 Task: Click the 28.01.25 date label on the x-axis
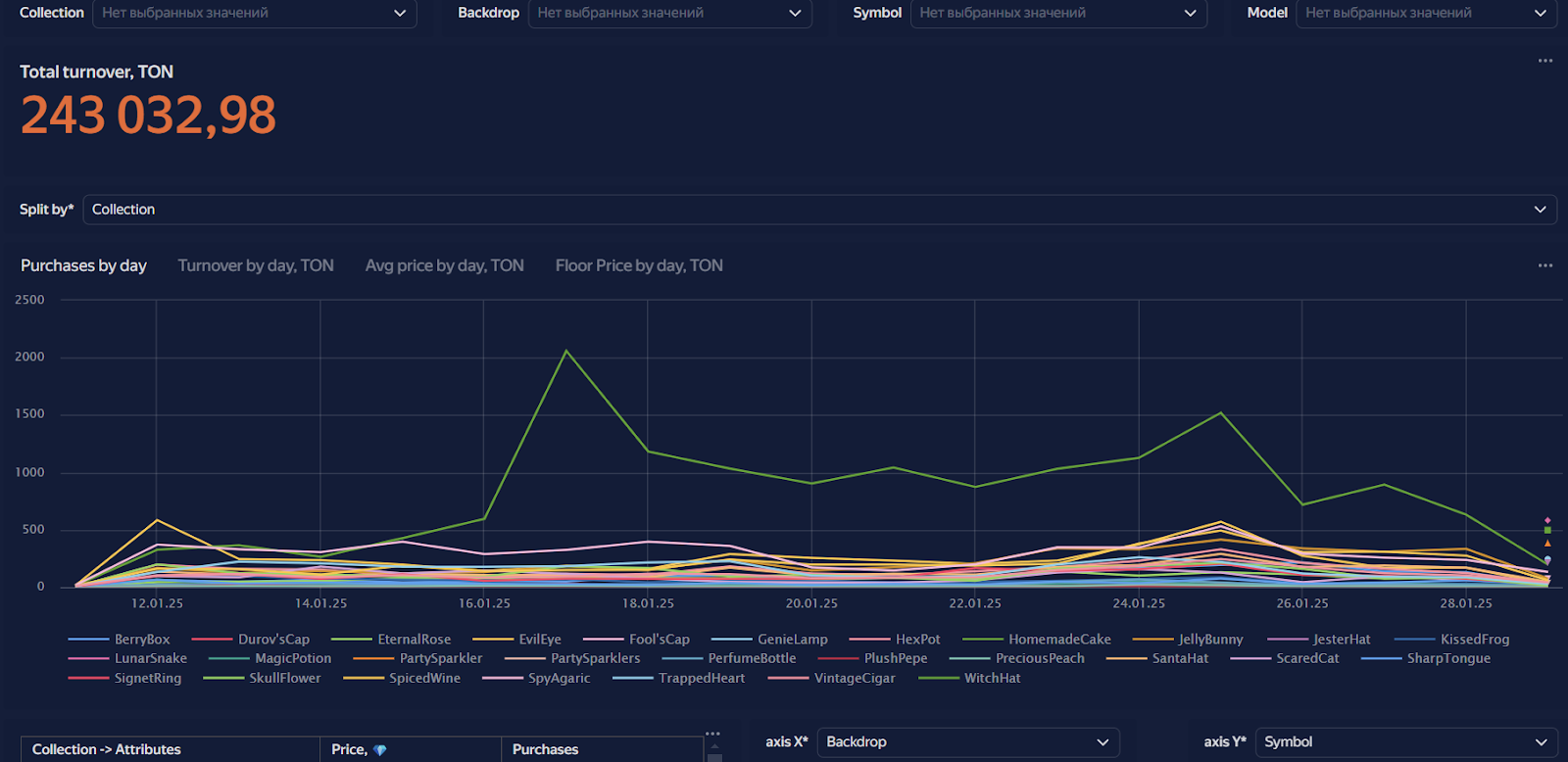point(1466,603)
